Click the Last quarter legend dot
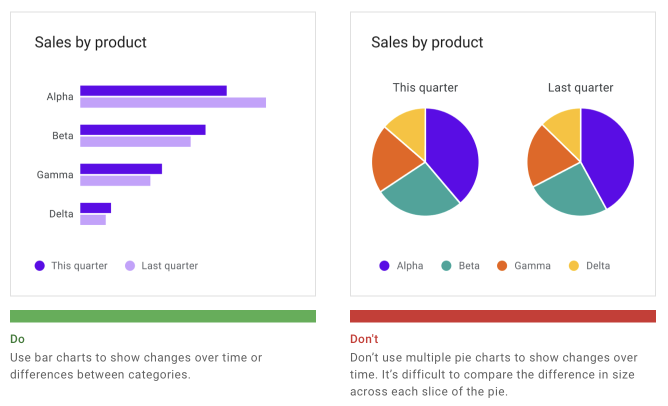 tap(130, 266)
